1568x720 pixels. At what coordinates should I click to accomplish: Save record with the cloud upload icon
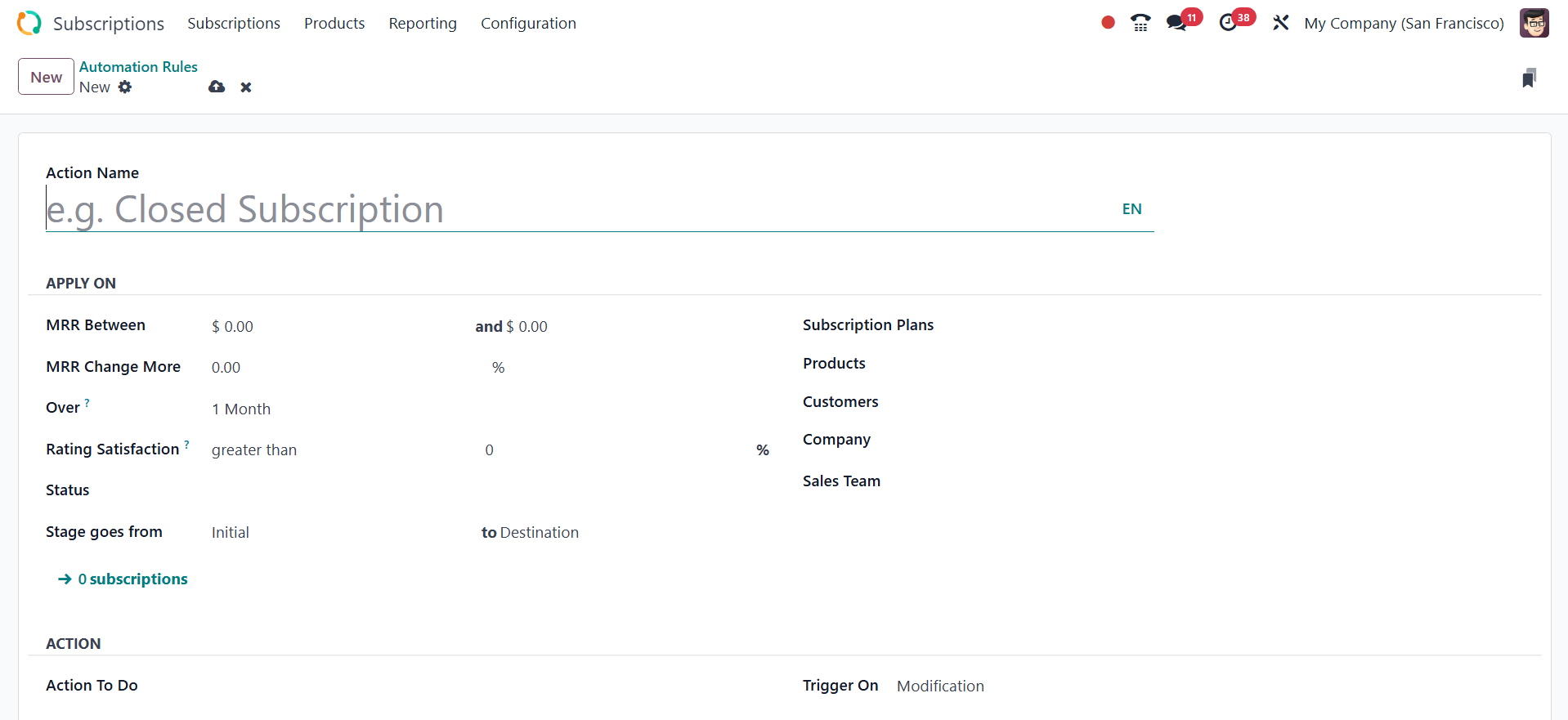(x=217, y=87)
